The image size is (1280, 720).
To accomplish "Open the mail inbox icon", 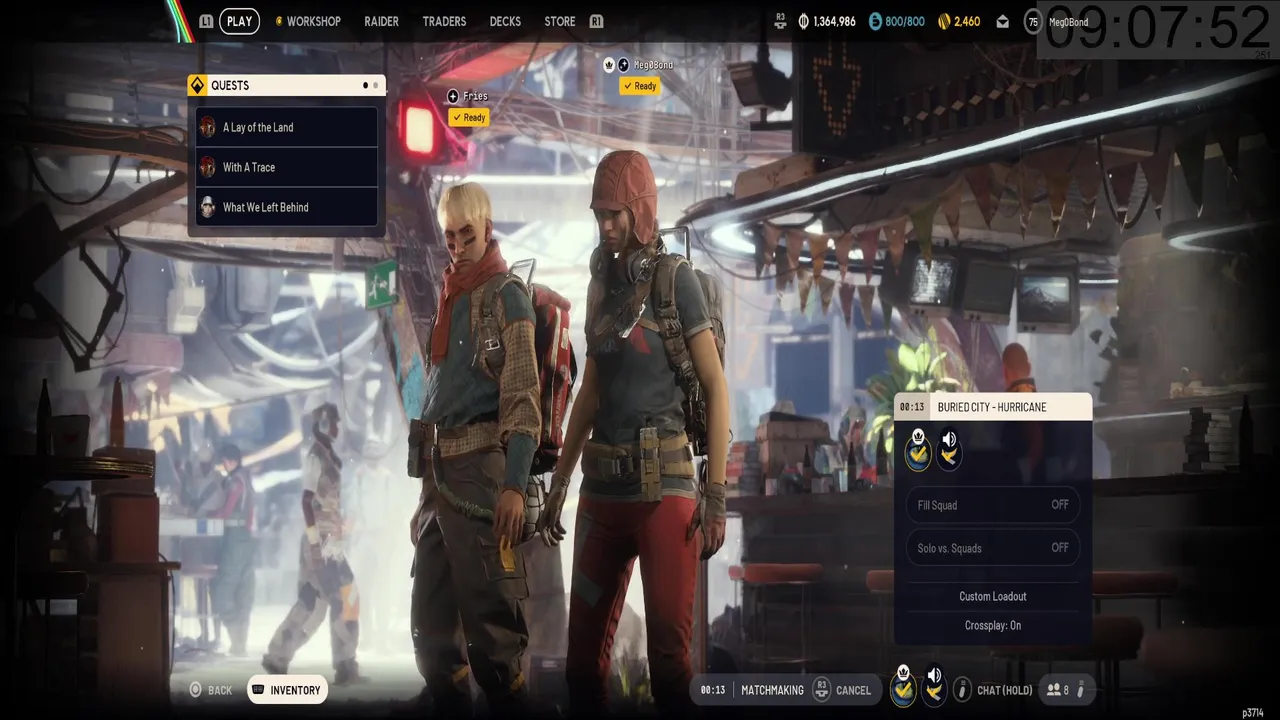I will coord(1003,21).
